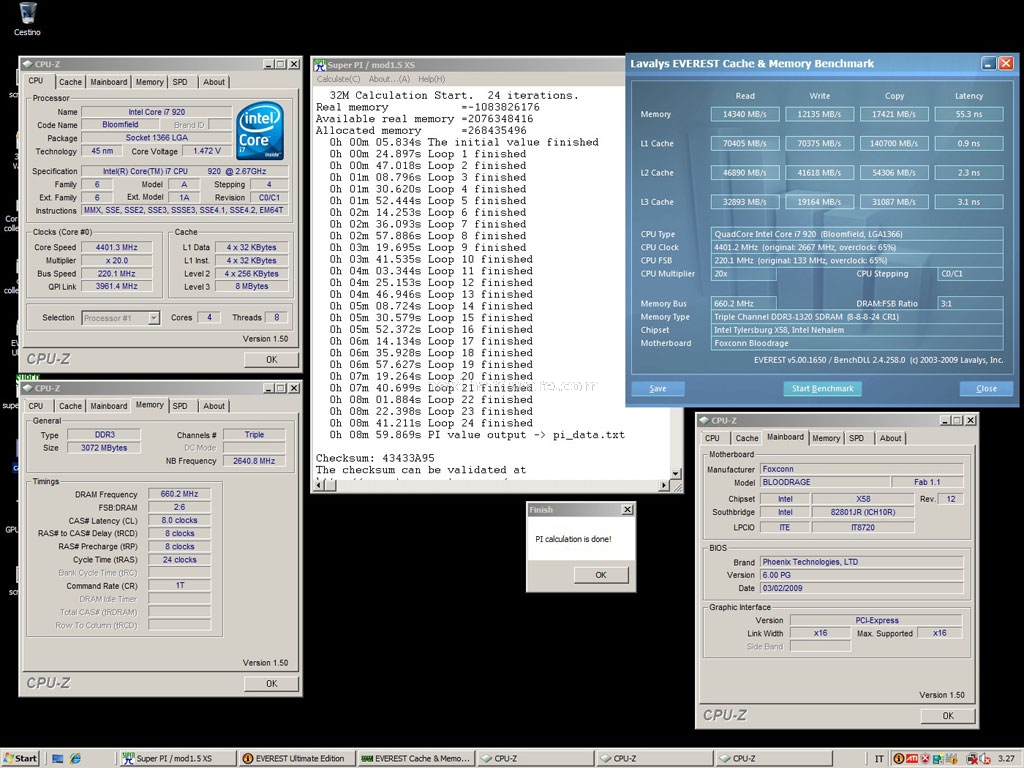This screenshot has height=768, width=1024.
Task: Open Cache tab in CPU-Z Mainboard window
Action: pyautogui.click(x=747, y=438)
